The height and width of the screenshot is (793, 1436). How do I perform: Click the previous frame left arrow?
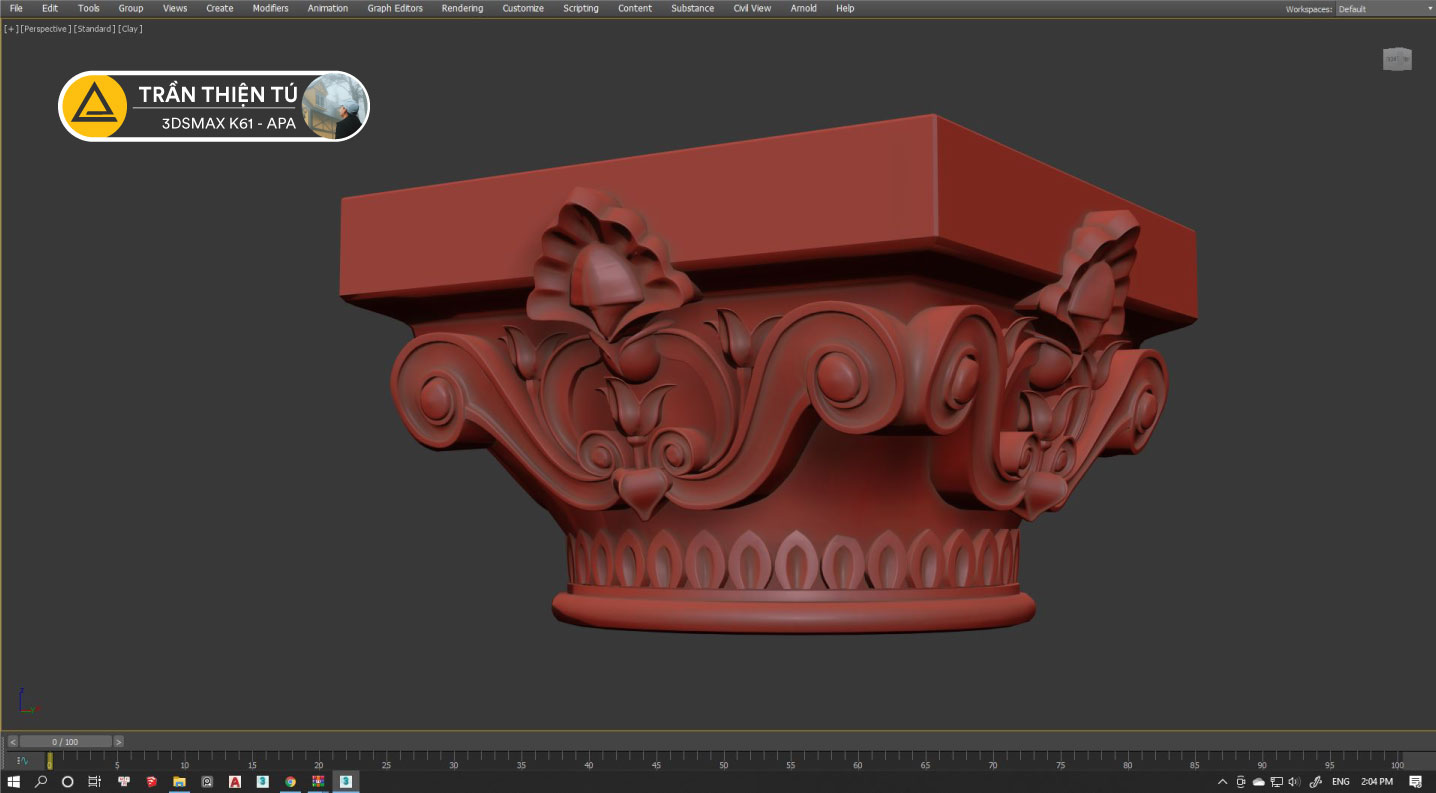click(x=13, y=742)
